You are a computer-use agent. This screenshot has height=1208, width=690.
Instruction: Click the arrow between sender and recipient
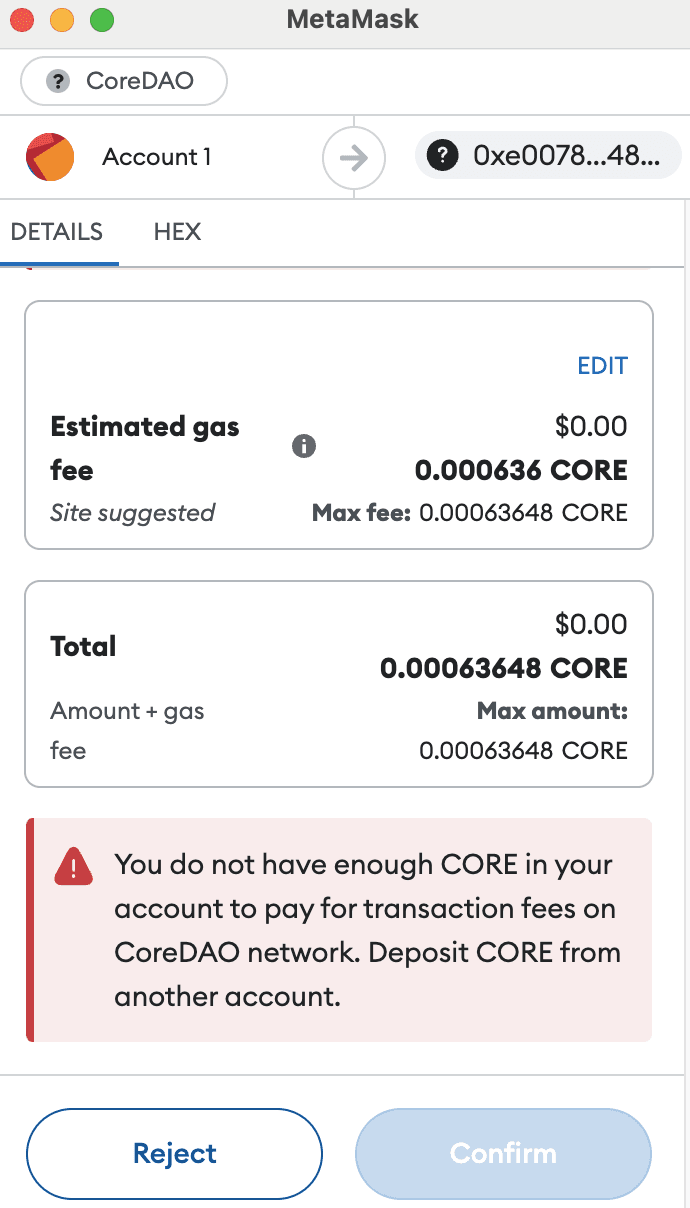[353, 158]
